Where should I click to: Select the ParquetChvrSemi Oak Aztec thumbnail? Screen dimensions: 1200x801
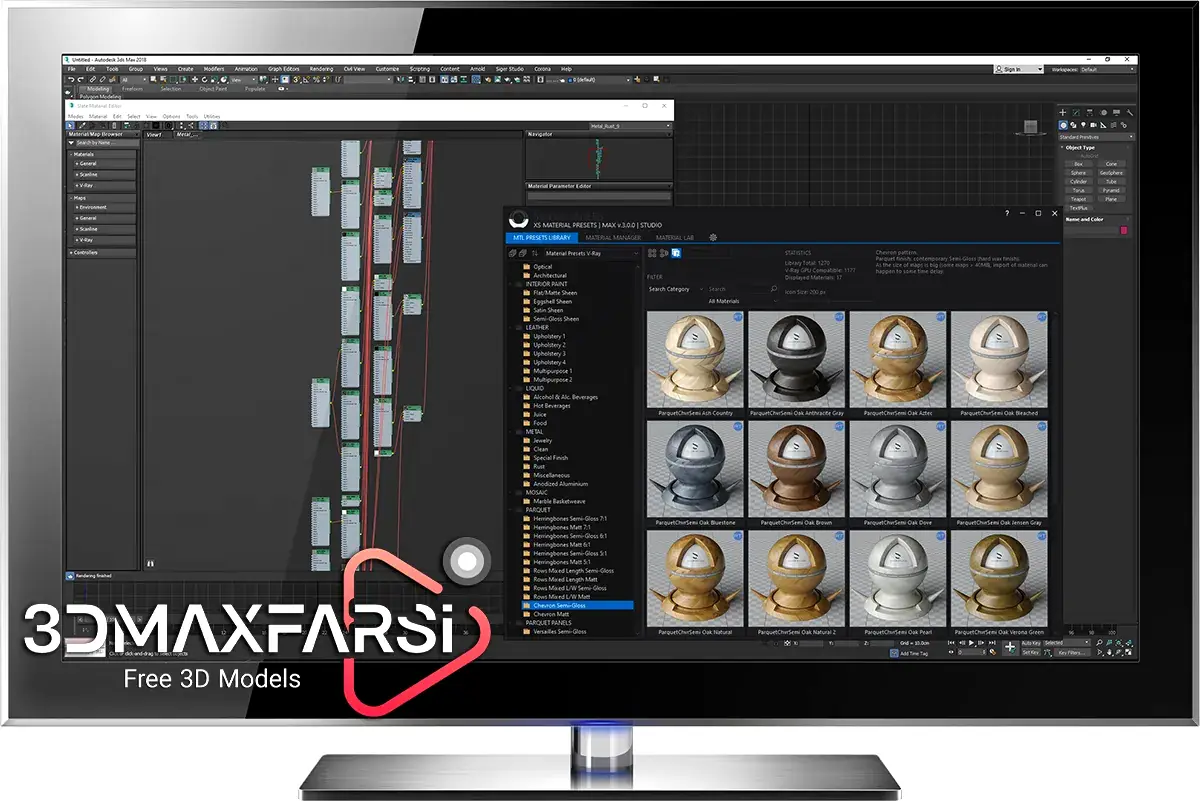pyautogui.click(x=897, y=359)
